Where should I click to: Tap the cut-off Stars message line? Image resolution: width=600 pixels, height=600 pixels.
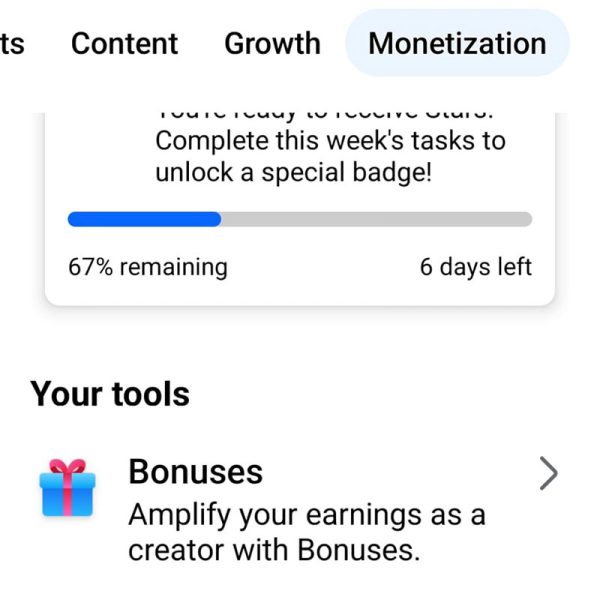click(325, 114)
